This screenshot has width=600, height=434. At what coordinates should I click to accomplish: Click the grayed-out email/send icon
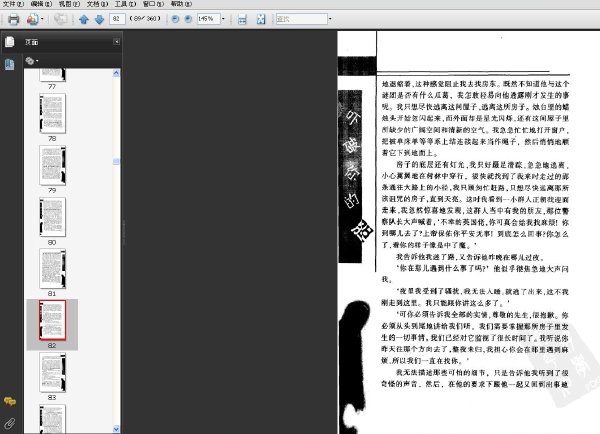[x=60, y=19]
